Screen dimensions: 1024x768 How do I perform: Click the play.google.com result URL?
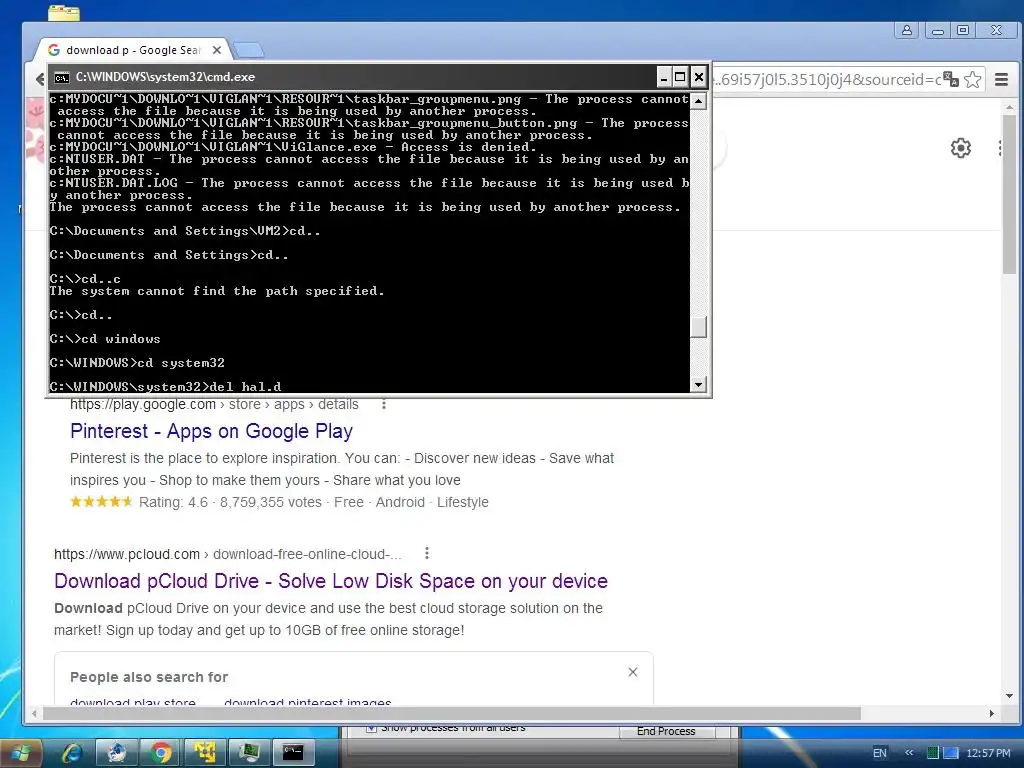click(x=214, y=404)
